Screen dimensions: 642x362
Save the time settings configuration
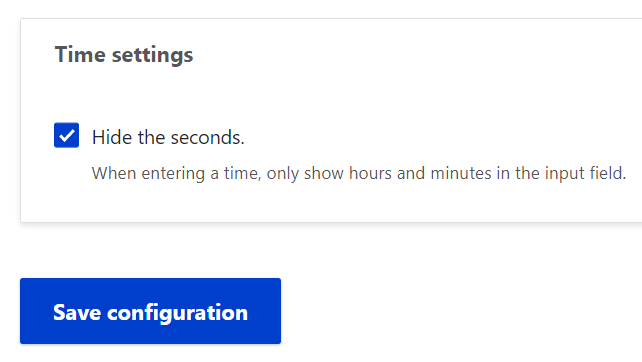150,311
